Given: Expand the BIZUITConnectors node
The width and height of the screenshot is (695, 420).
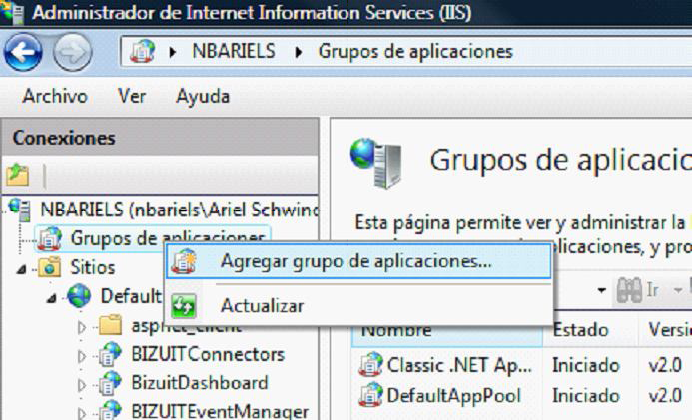Looking at the screenshot, I should [x=81, y=356].
